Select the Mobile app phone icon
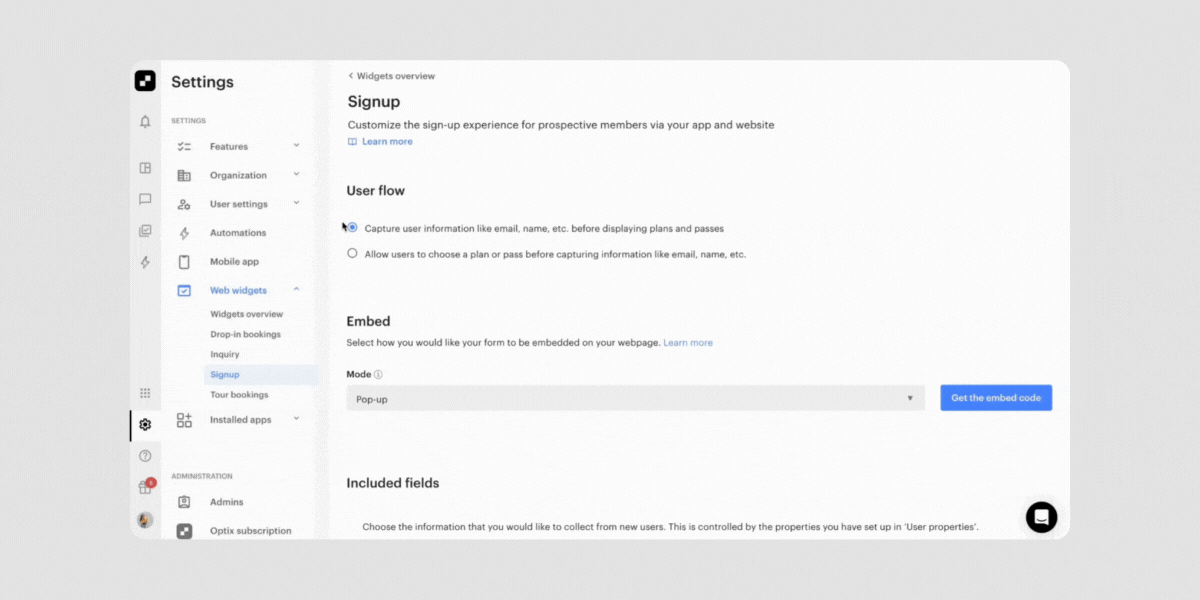1200x600 pixels. 184,261
